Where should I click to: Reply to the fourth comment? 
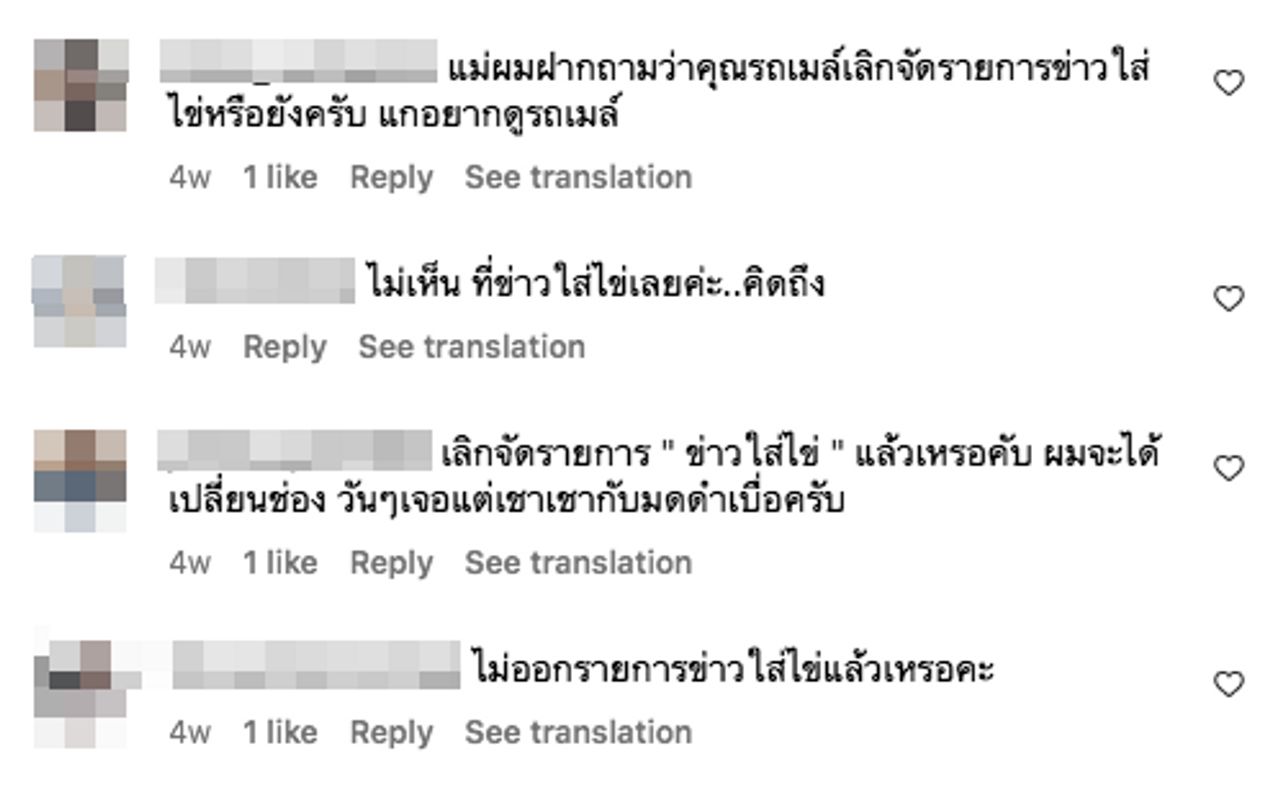[391, 733]
